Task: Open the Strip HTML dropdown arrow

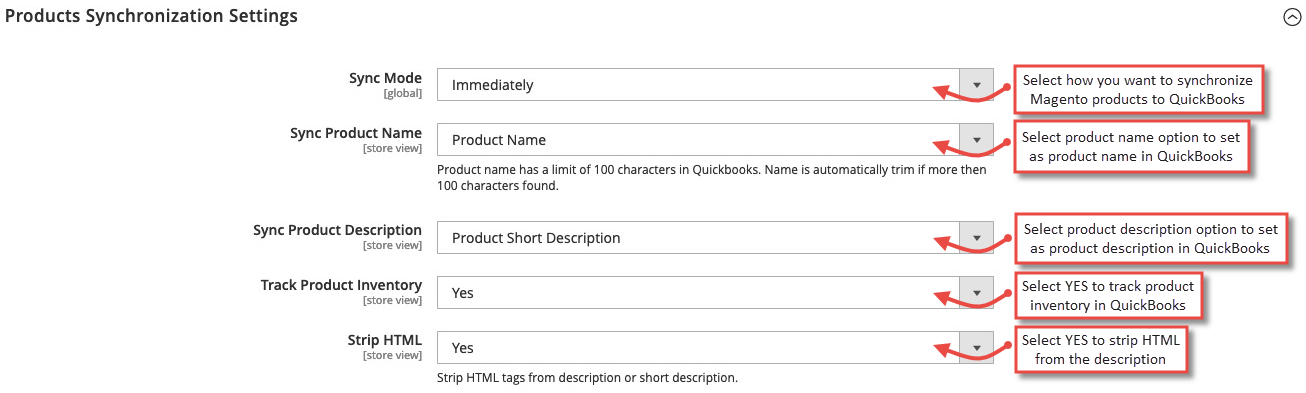Action: [x=977, y=348]
